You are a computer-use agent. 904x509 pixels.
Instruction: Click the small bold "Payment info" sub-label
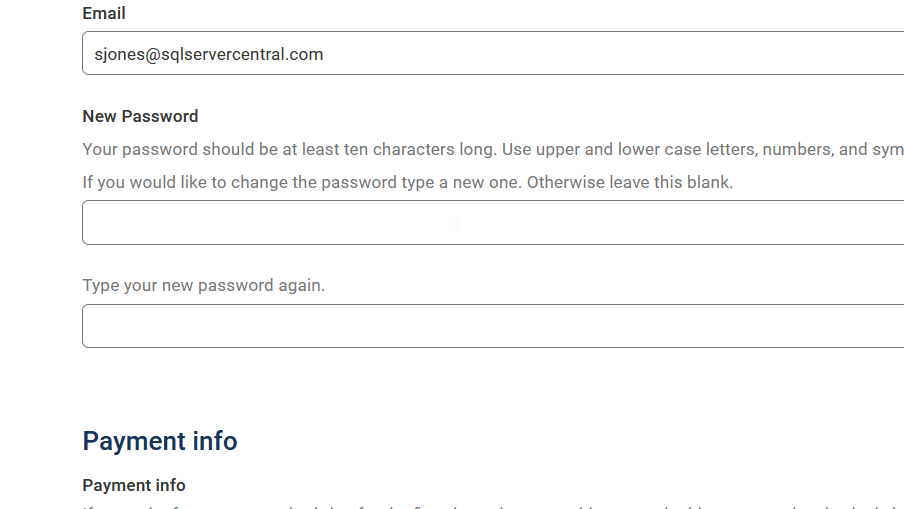[x=134, y=485]
